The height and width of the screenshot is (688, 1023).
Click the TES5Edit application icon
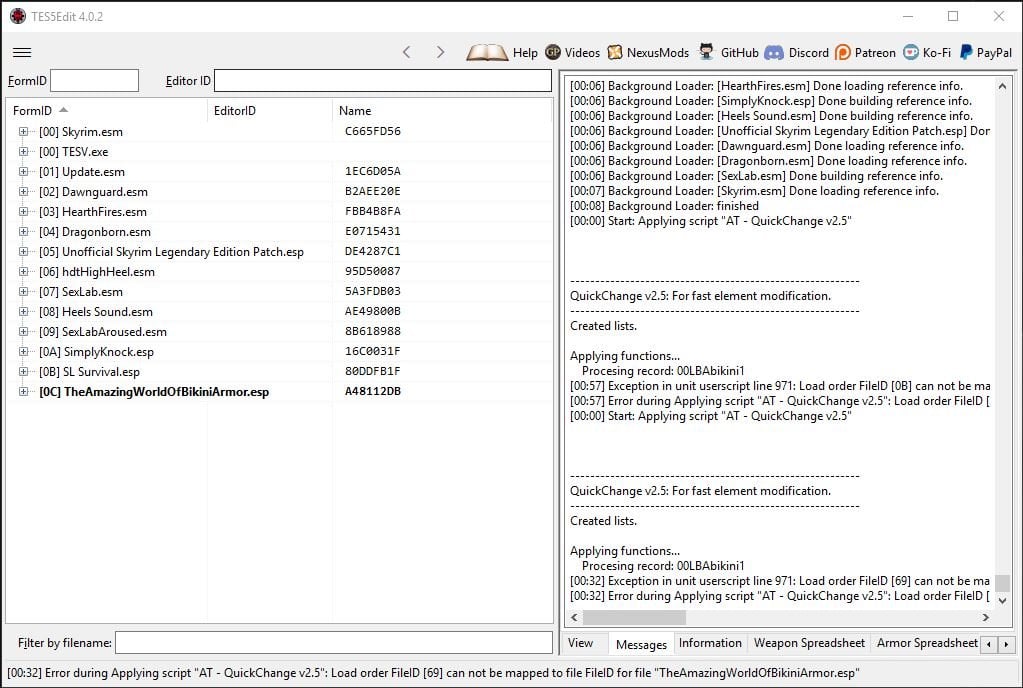(18, 16)
